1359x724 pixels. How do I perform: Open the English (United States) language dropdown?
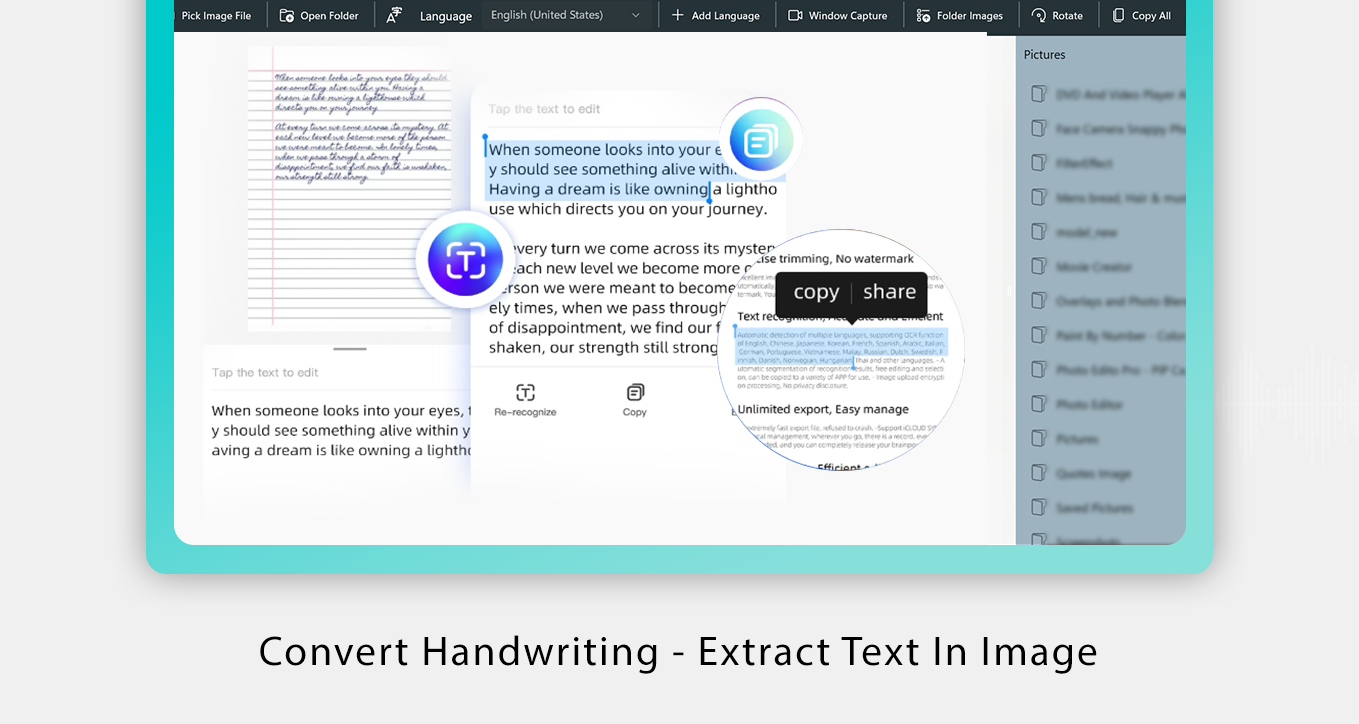566,15
